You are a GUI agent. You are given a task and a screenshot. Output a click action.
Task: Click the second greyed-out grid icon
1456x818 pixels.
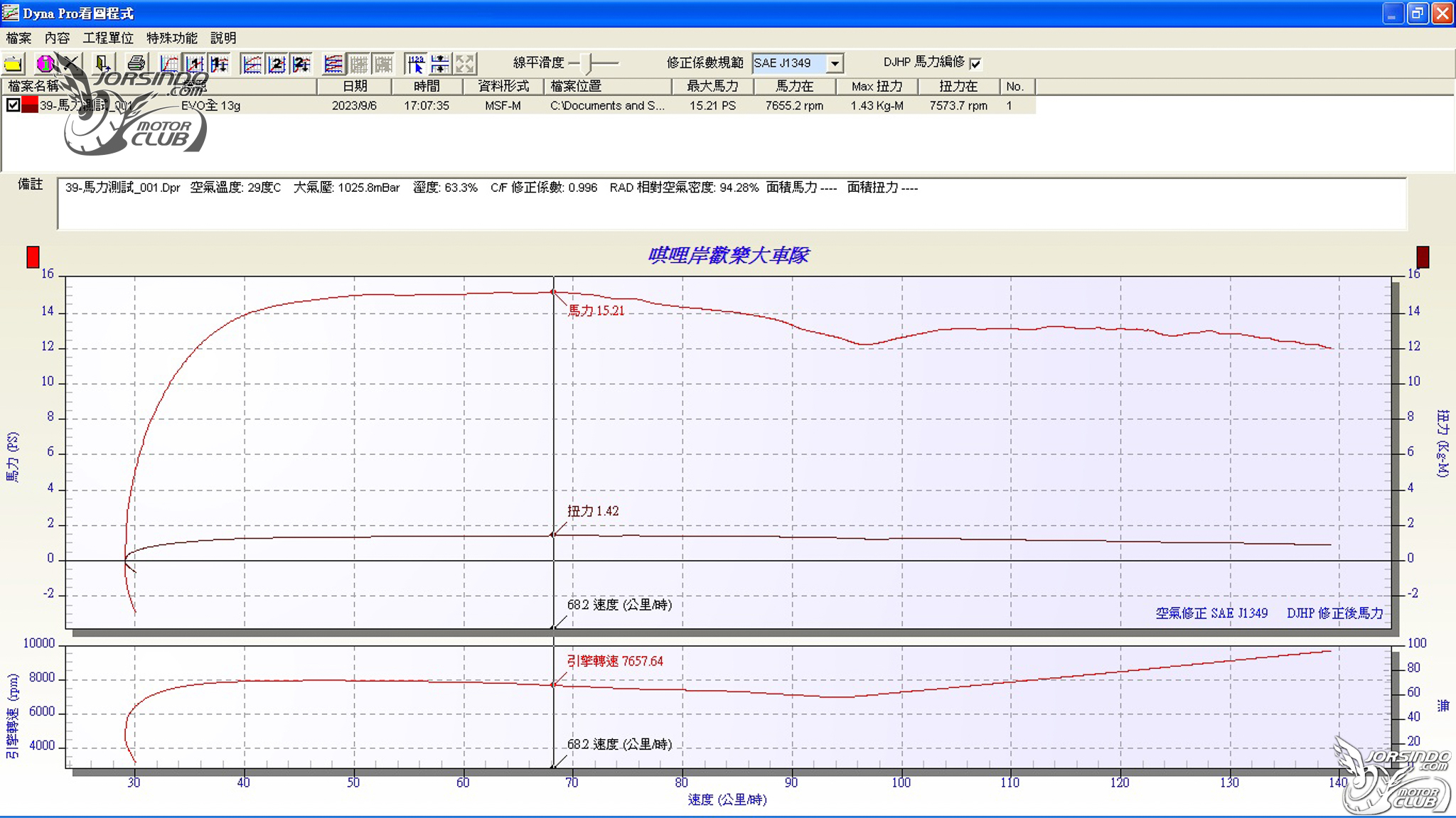pos(383,64)
